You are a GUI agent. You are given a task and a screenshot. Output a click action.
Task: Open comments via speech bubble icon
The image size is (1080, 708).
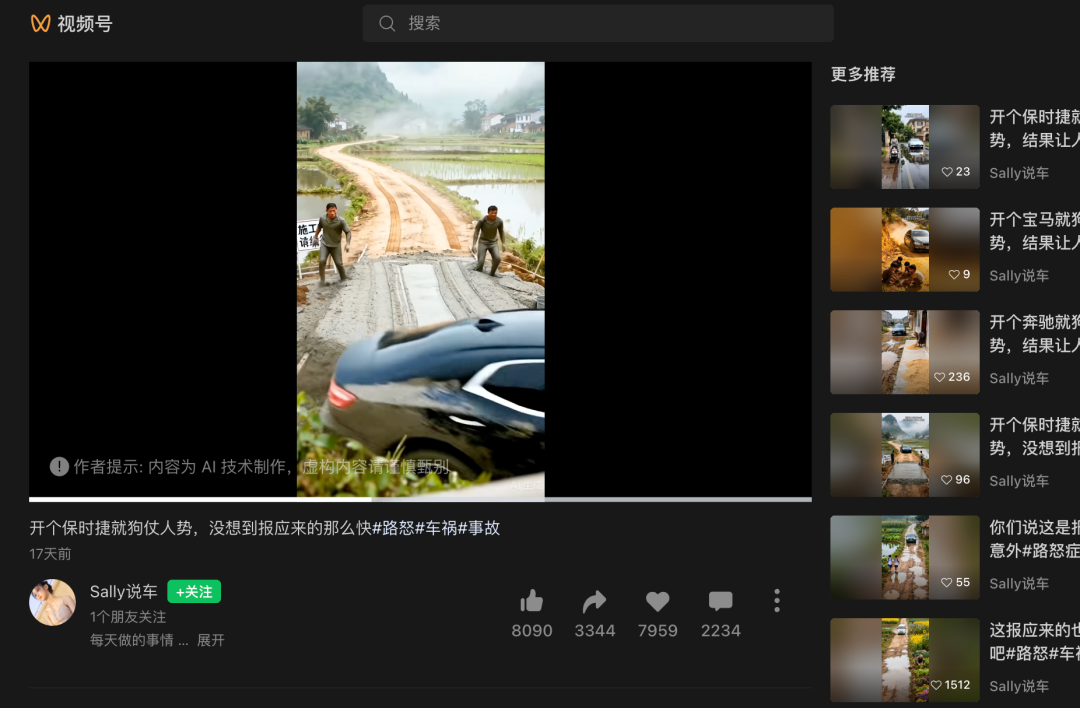tap(720, 601)
